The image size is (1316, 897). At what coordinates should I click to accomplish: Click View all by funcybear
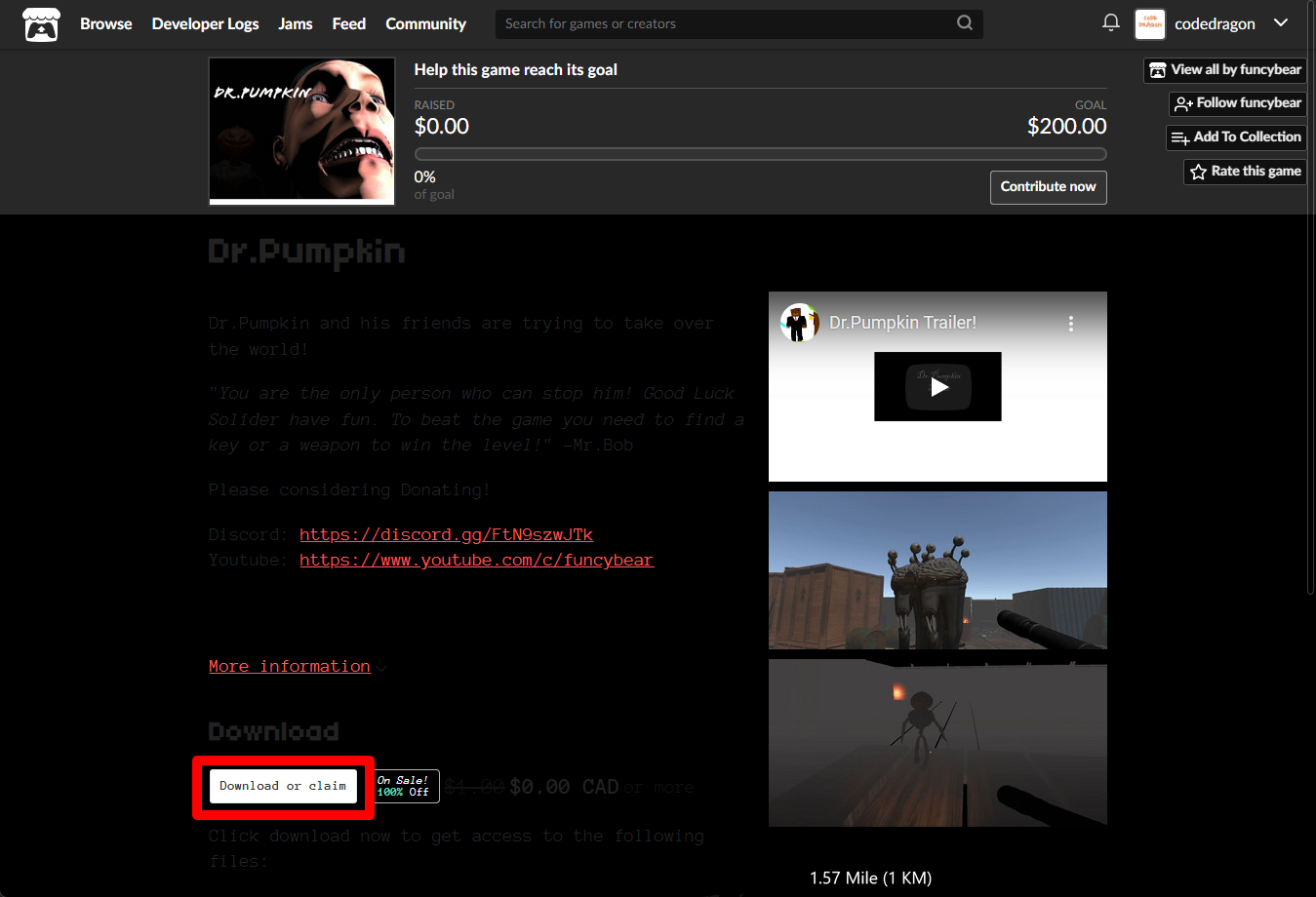[1225, 70]
